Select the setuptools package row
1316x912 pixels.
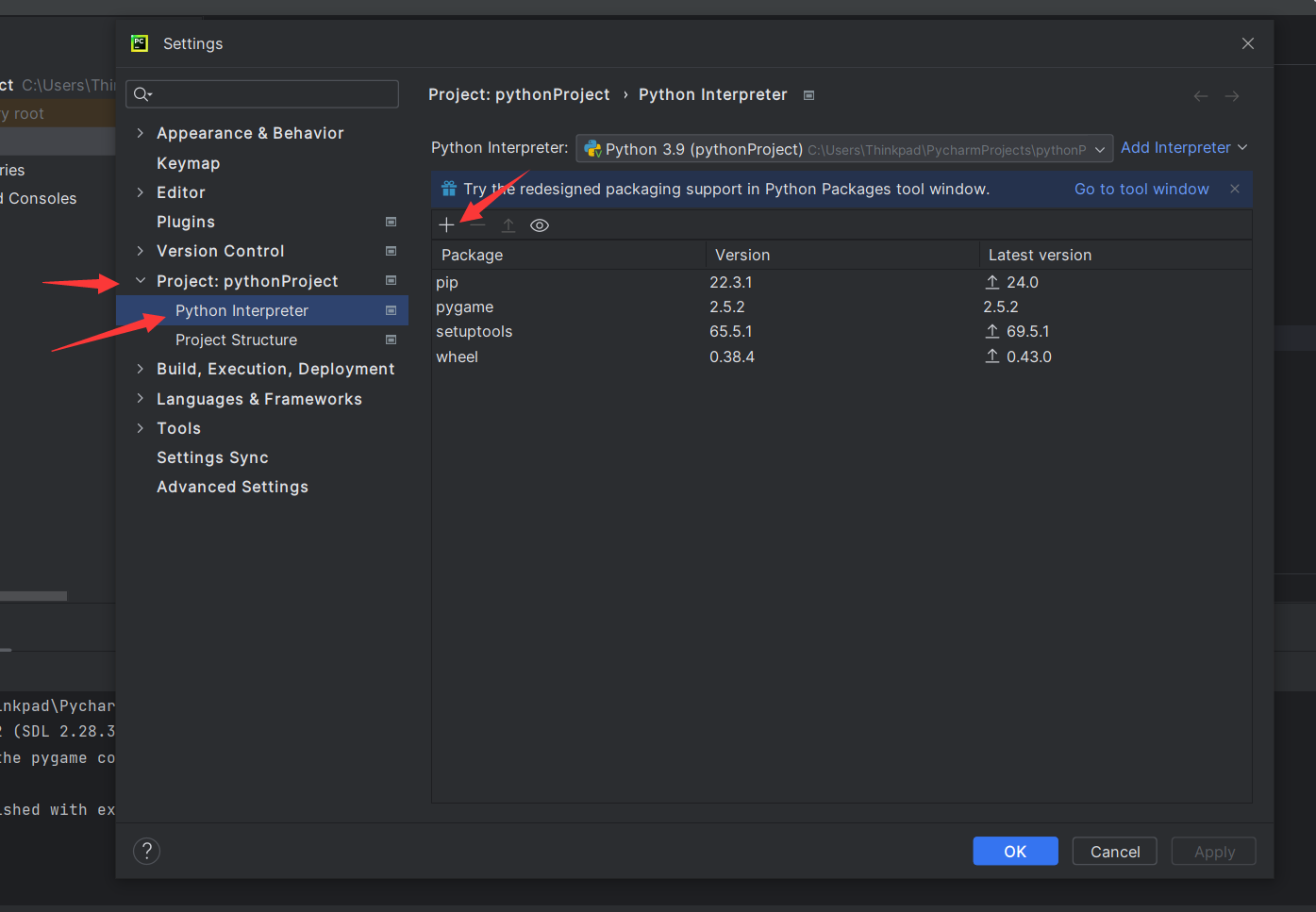click(841, 331)
